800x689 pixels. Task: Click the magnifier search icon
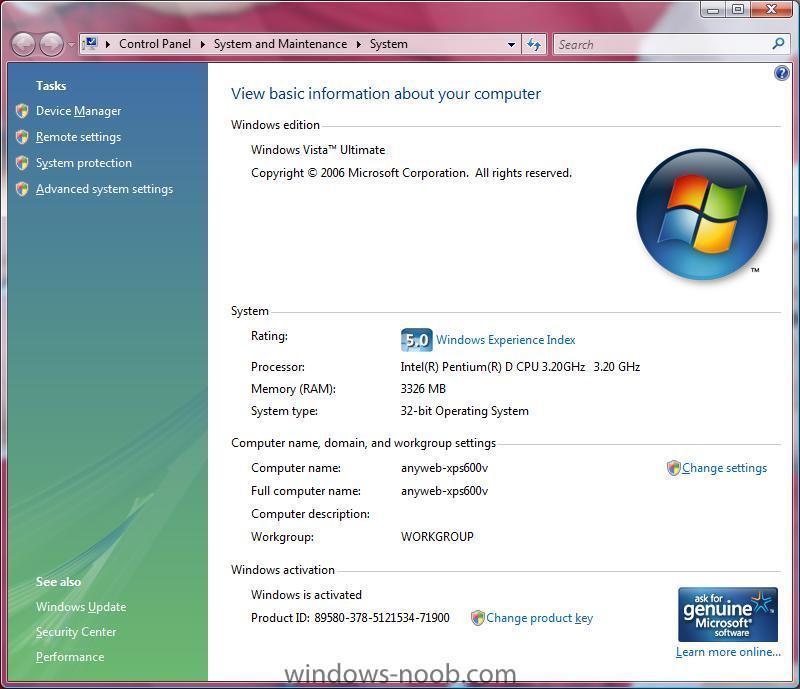pyautogui.click(x=779, y=44)
